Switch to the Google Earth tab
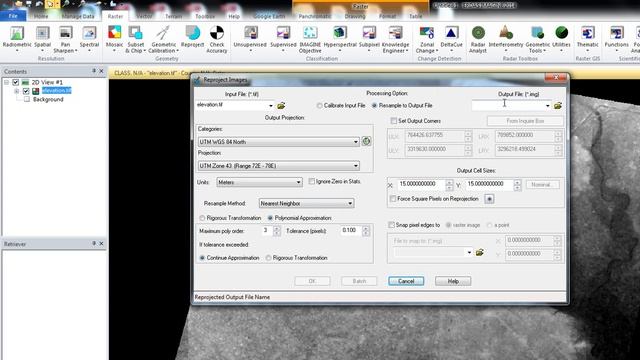640x360 pixels. [x=269, y=16]
